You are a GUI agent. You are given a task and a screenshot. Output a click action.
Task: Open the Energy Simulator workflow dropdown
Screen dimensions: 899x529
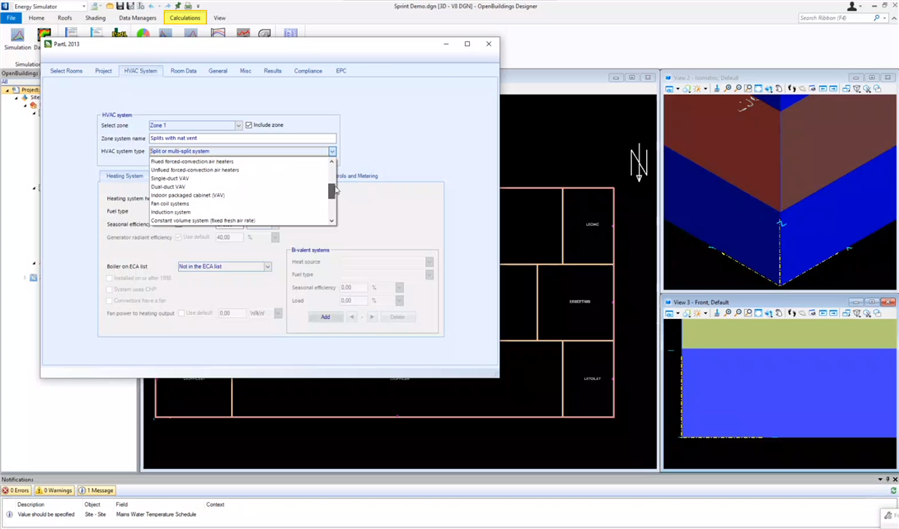click(84, 6)
